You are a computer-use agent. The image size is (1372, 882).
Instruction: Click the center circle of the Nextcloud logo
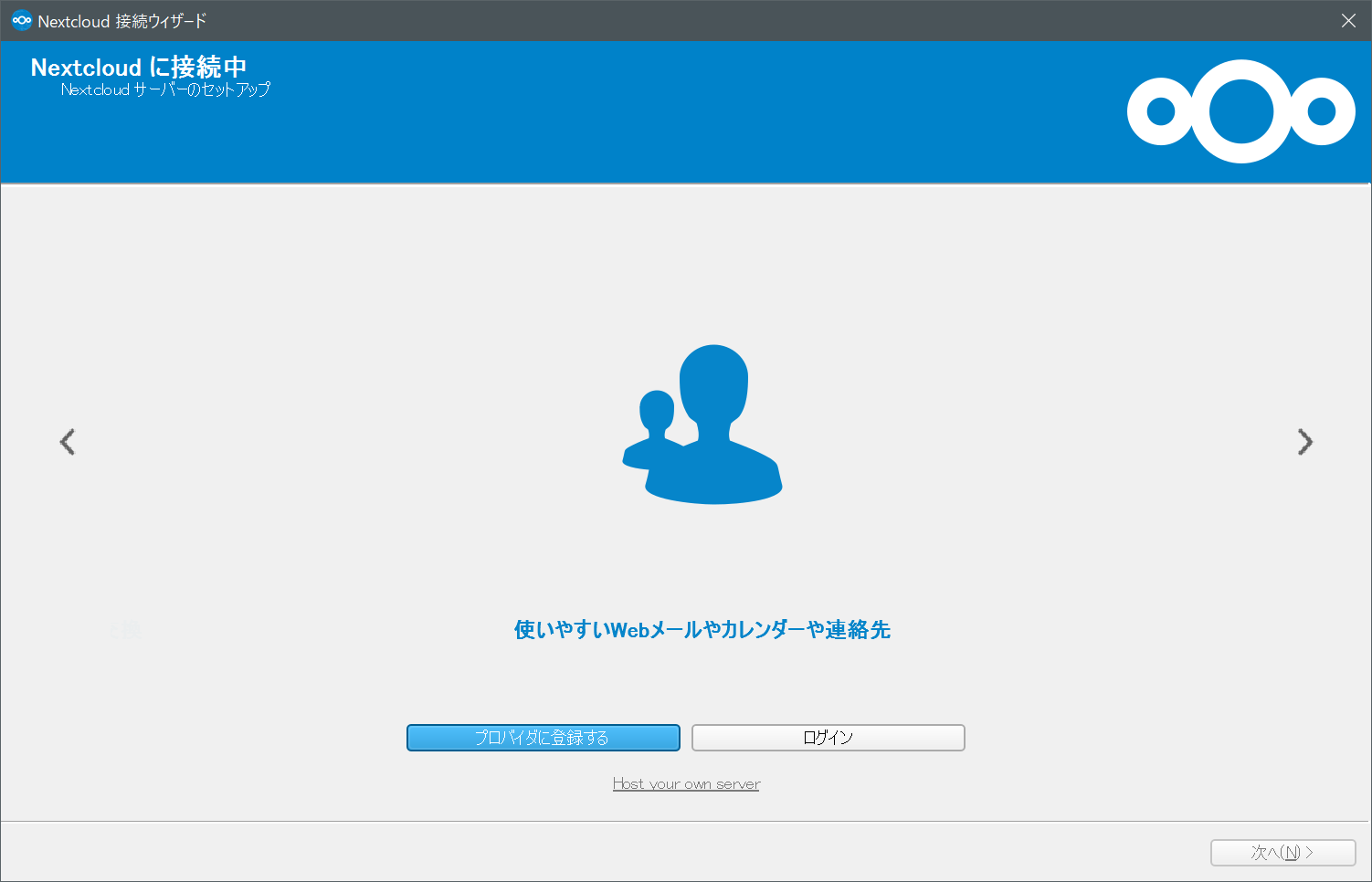click(x=1240, y=110)
